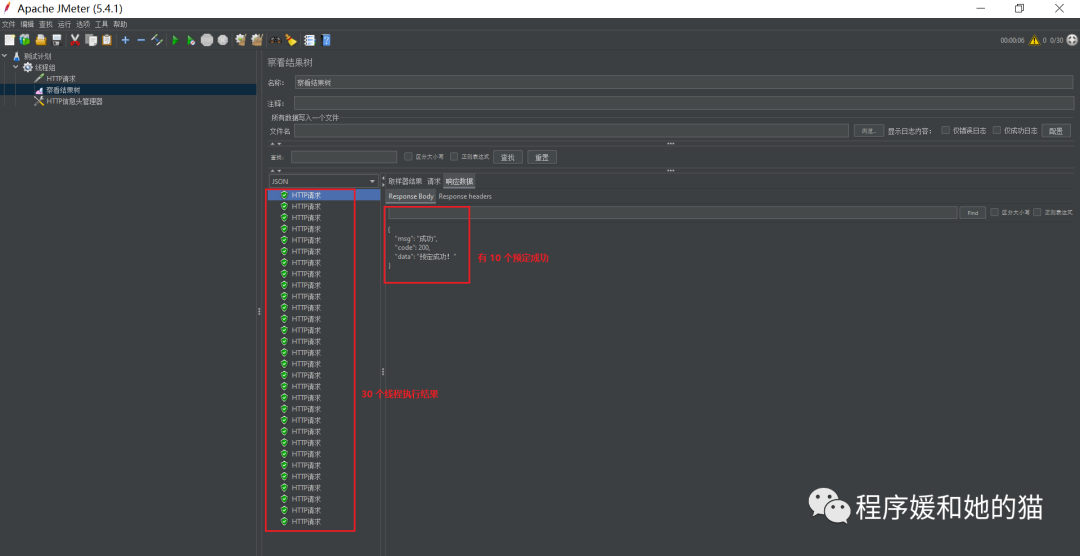Open Help with the question mark icon
The height and width of the screenshot is (556, 1080).
click(x=326, y=40)
